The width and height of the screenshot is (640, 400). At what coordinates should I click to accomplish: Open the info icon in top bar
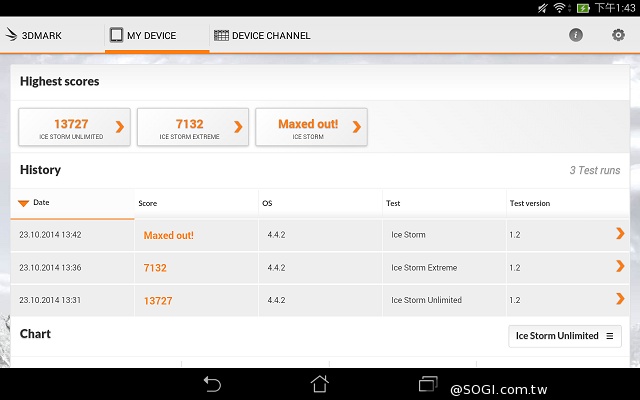[576, 35]
